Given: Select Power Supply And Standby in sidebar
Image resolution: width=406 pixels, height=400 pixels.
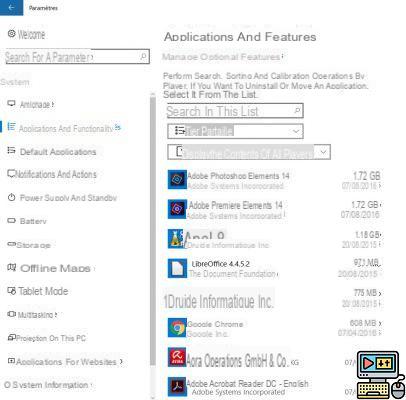Looking at the screenshot, I should click(68, 198).
